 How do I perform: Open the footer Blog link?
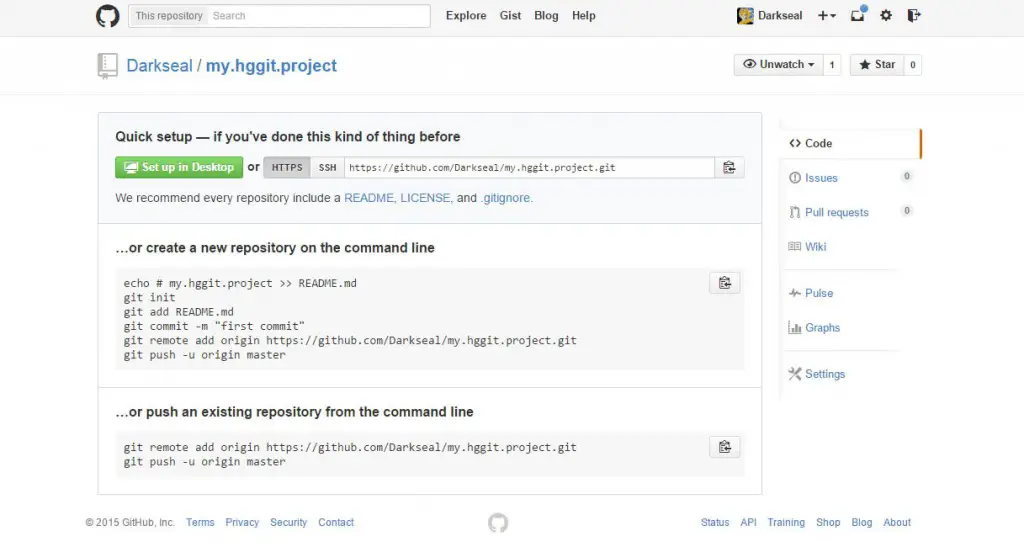coord(861,522)
